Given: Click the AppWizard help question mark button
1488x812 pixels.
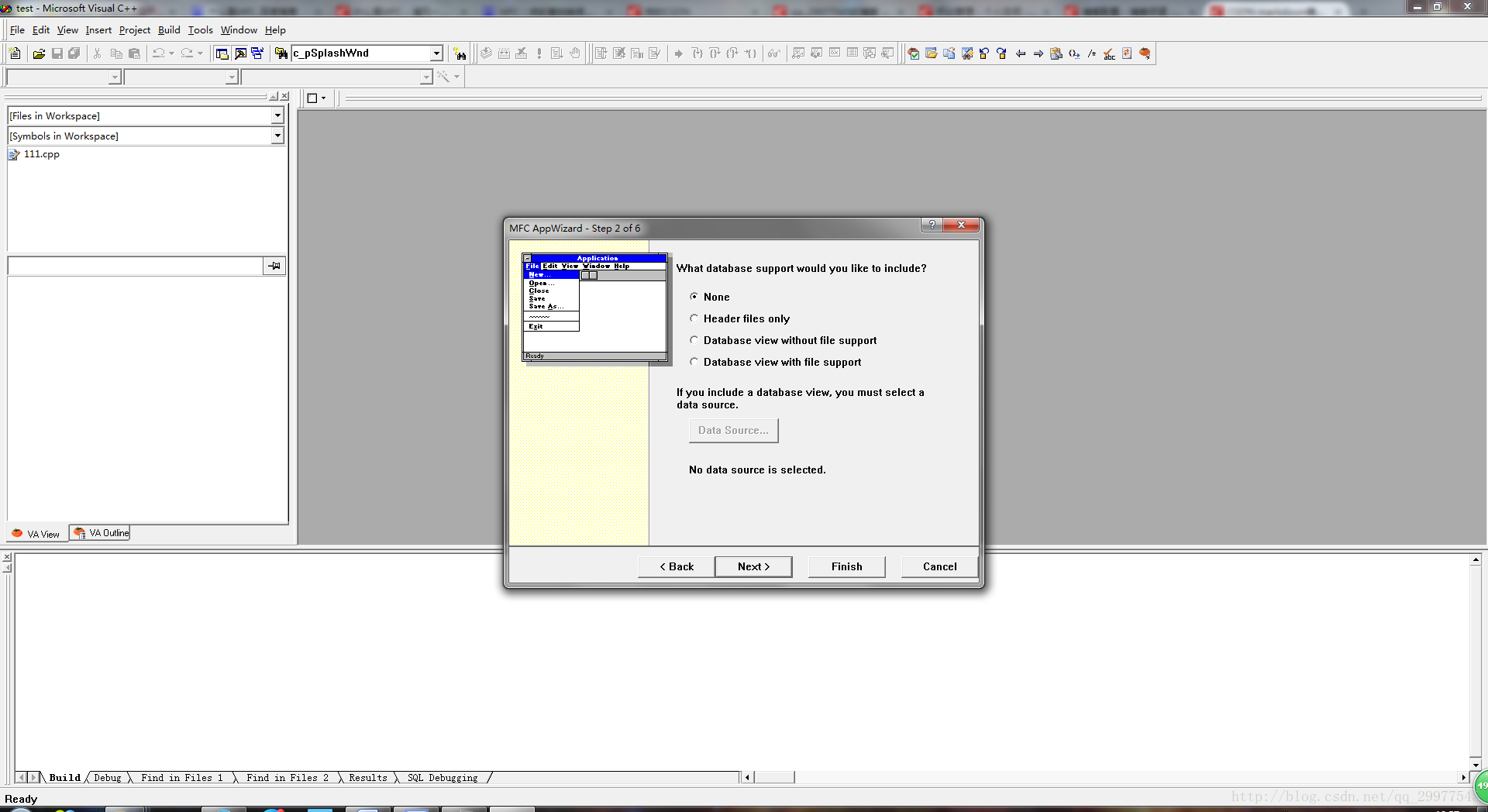Looking at the screenshot, I should pos(932,225).
